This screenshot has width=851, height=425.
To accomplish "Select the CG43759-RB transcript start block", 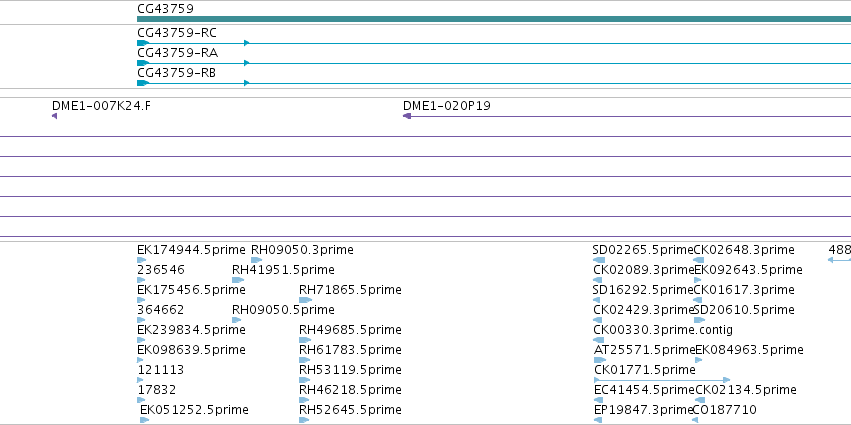I will [143, 83].
